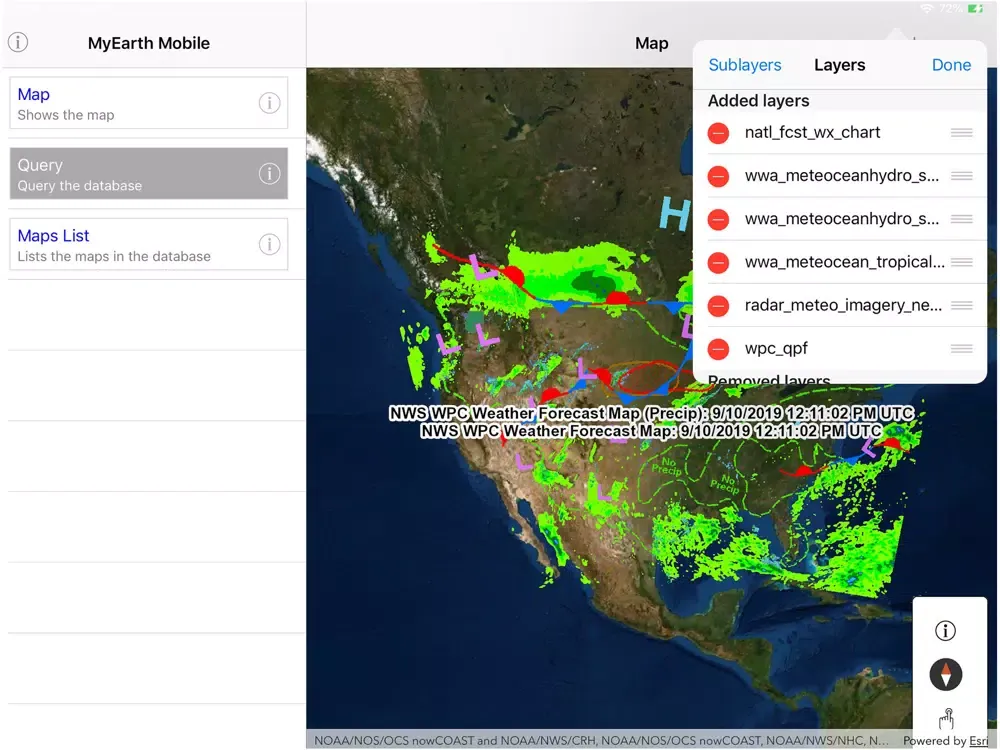Grab reorder handle for radar_meteo_imagery_ne layer
The height and width of the screenshot is (750, 1000).
pyautogui.click(x=961, y=305)
